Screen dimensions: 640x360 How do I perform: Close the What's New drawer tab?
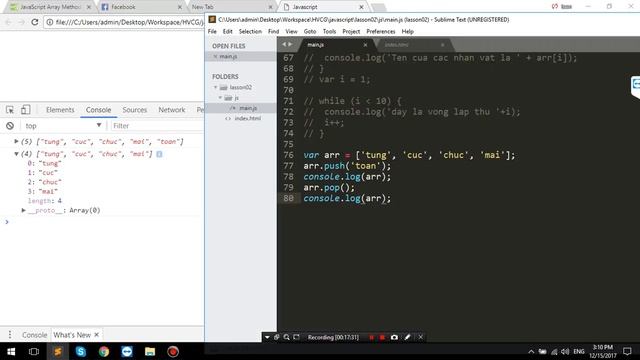97,335
